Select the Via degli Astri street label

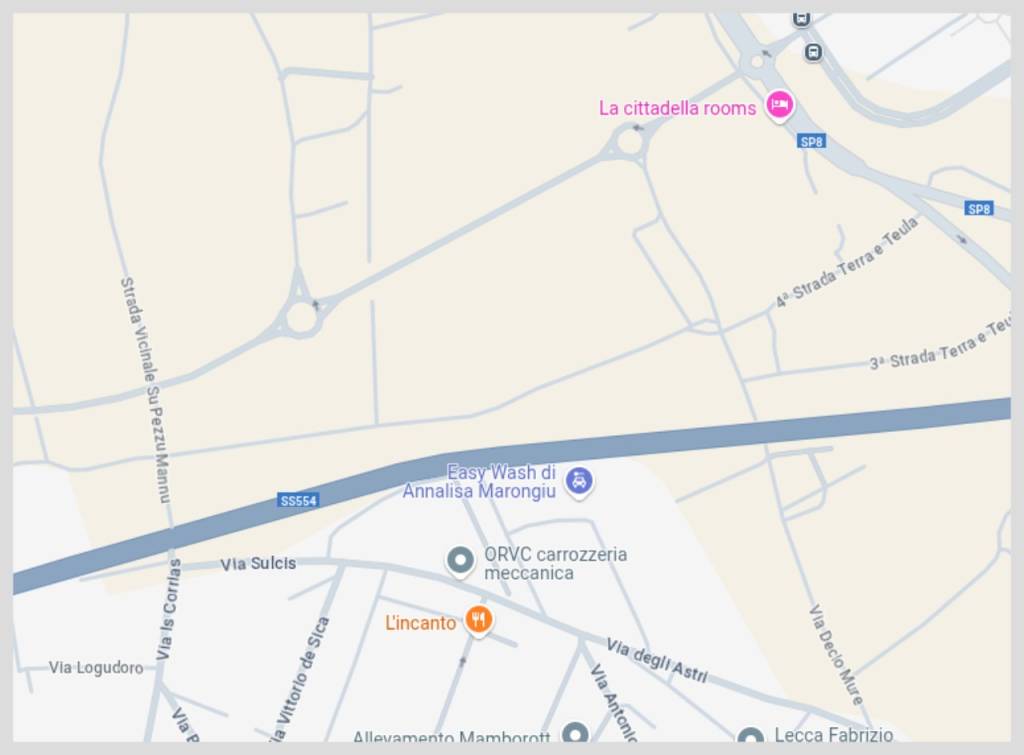click(x=657, y=660)
